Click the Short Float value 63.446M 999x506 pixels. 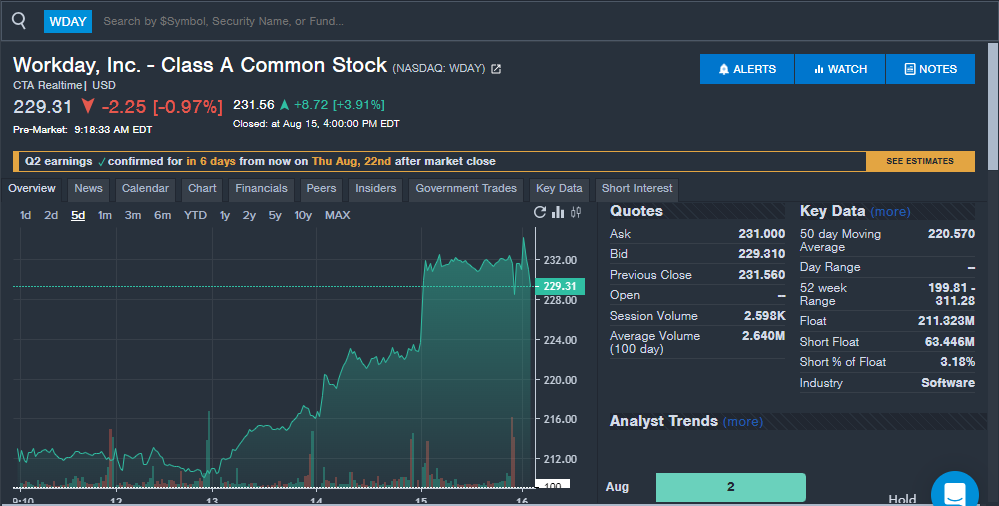coord(949,342)
